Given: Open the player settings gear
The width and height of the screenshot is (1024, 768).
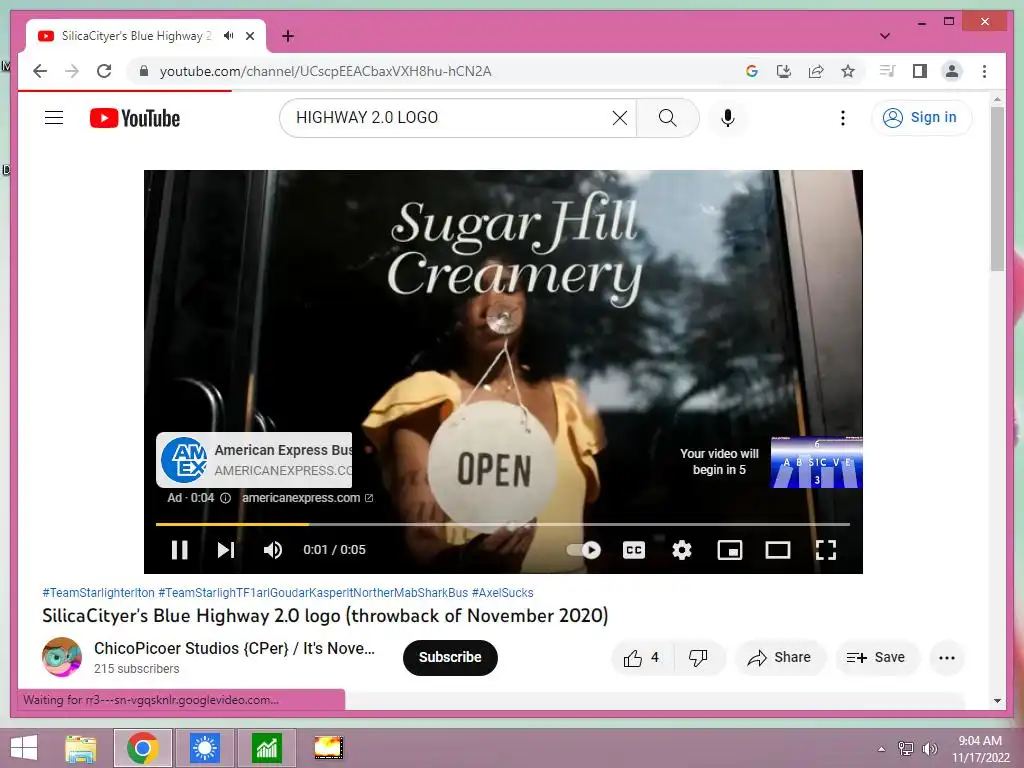Looking at the screenshot, I should (x=682, y=550).
